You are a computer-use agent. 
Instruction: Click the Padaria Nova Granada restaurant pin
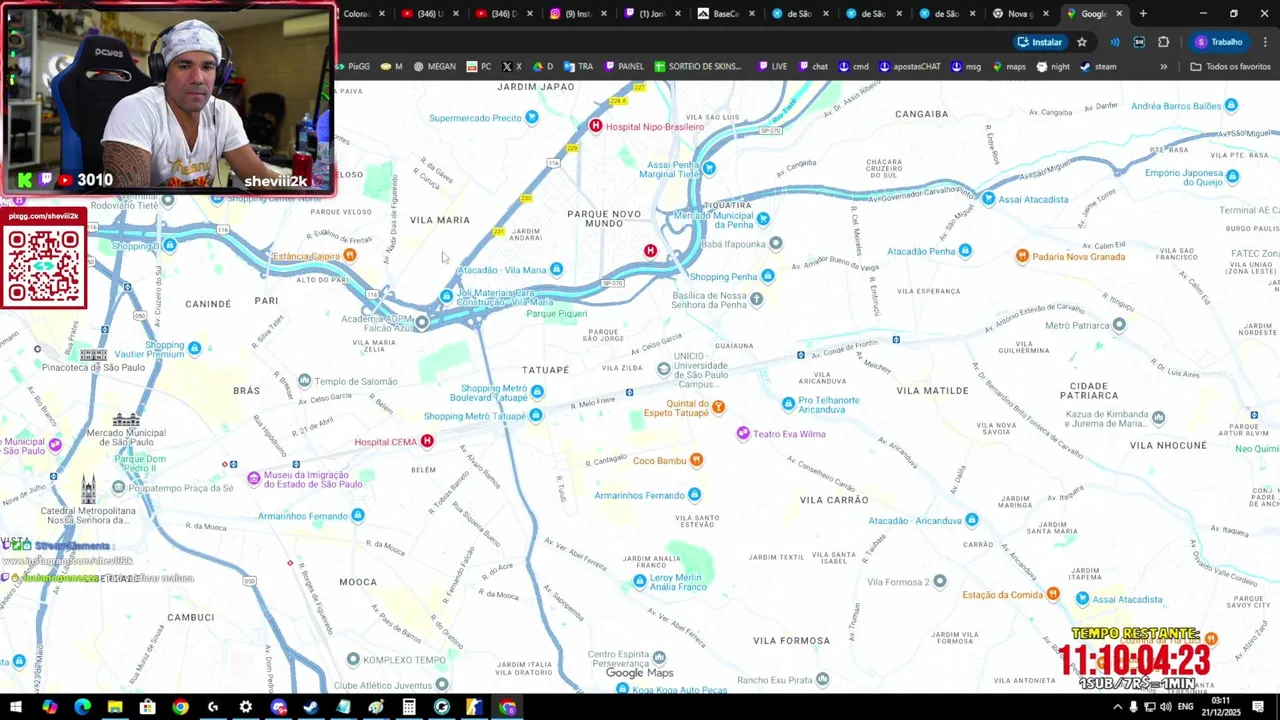pos(1022,256)
